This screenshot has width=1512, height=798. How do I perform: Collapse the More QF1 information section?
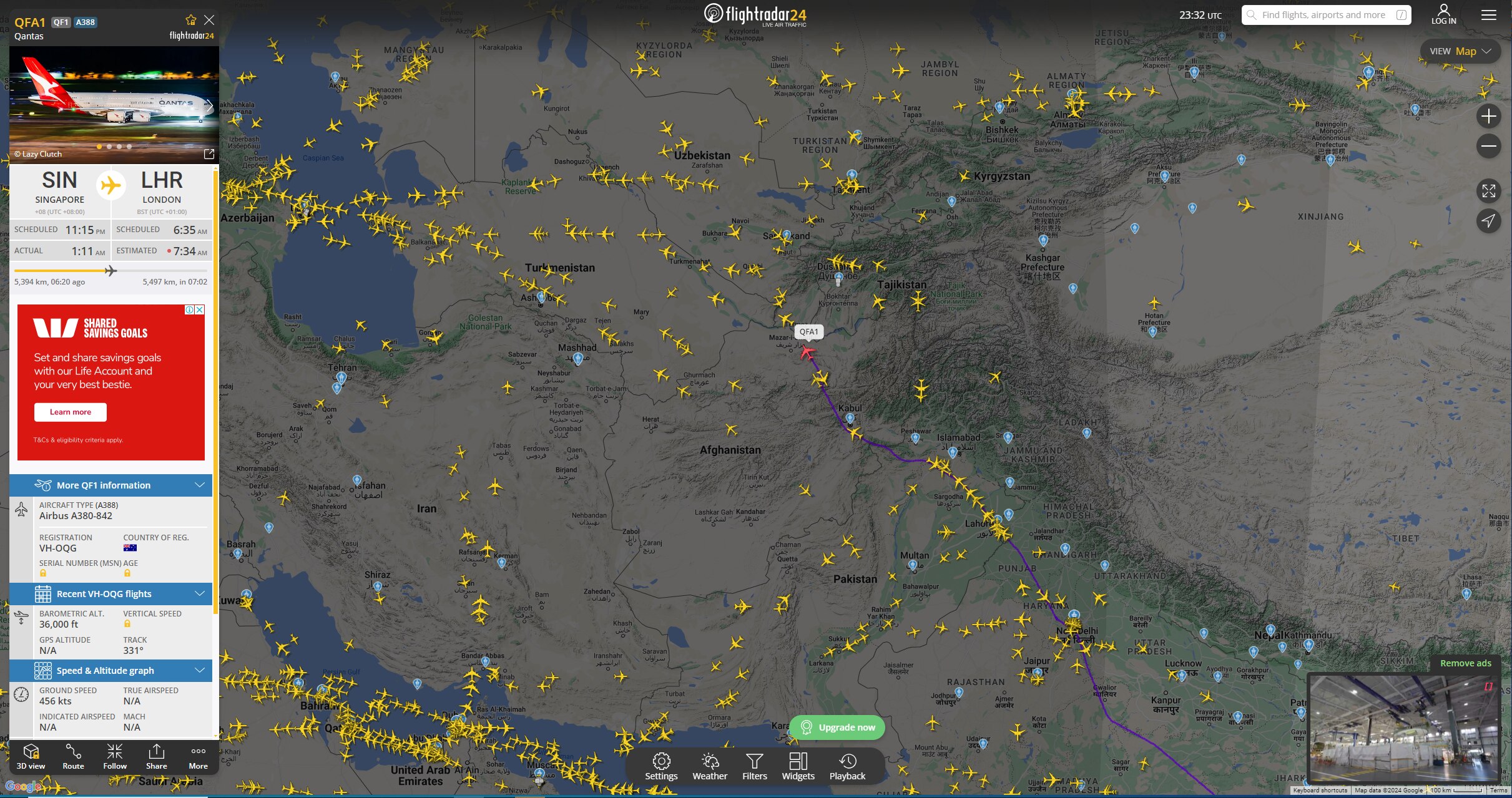click(199, 485)
